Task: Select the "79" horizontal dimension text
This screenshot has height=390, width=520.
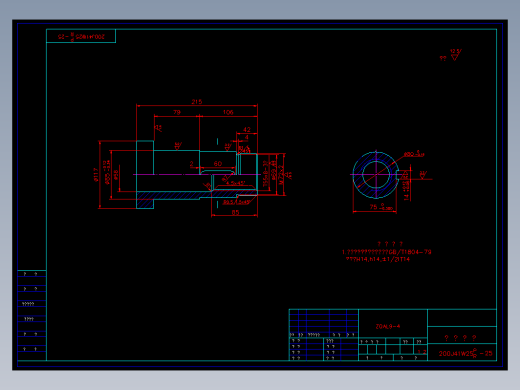Action: 177,112
